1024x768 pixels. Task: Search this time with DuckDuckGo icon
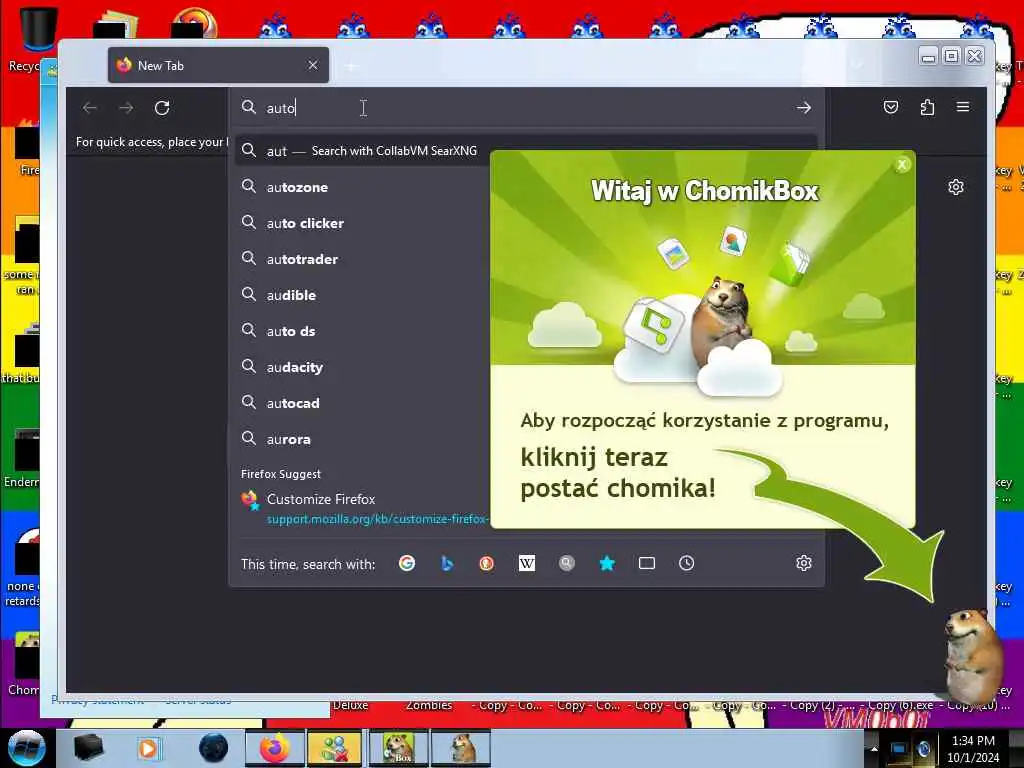(x=487, y=563)
